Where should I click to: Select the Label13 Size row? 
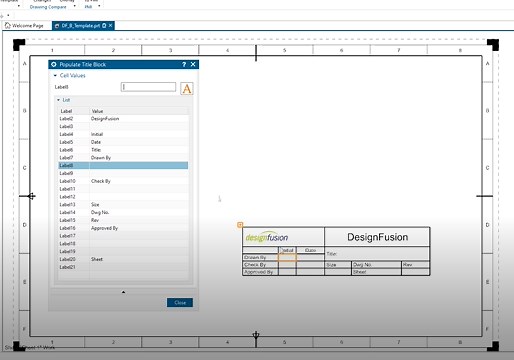point(123,205)
